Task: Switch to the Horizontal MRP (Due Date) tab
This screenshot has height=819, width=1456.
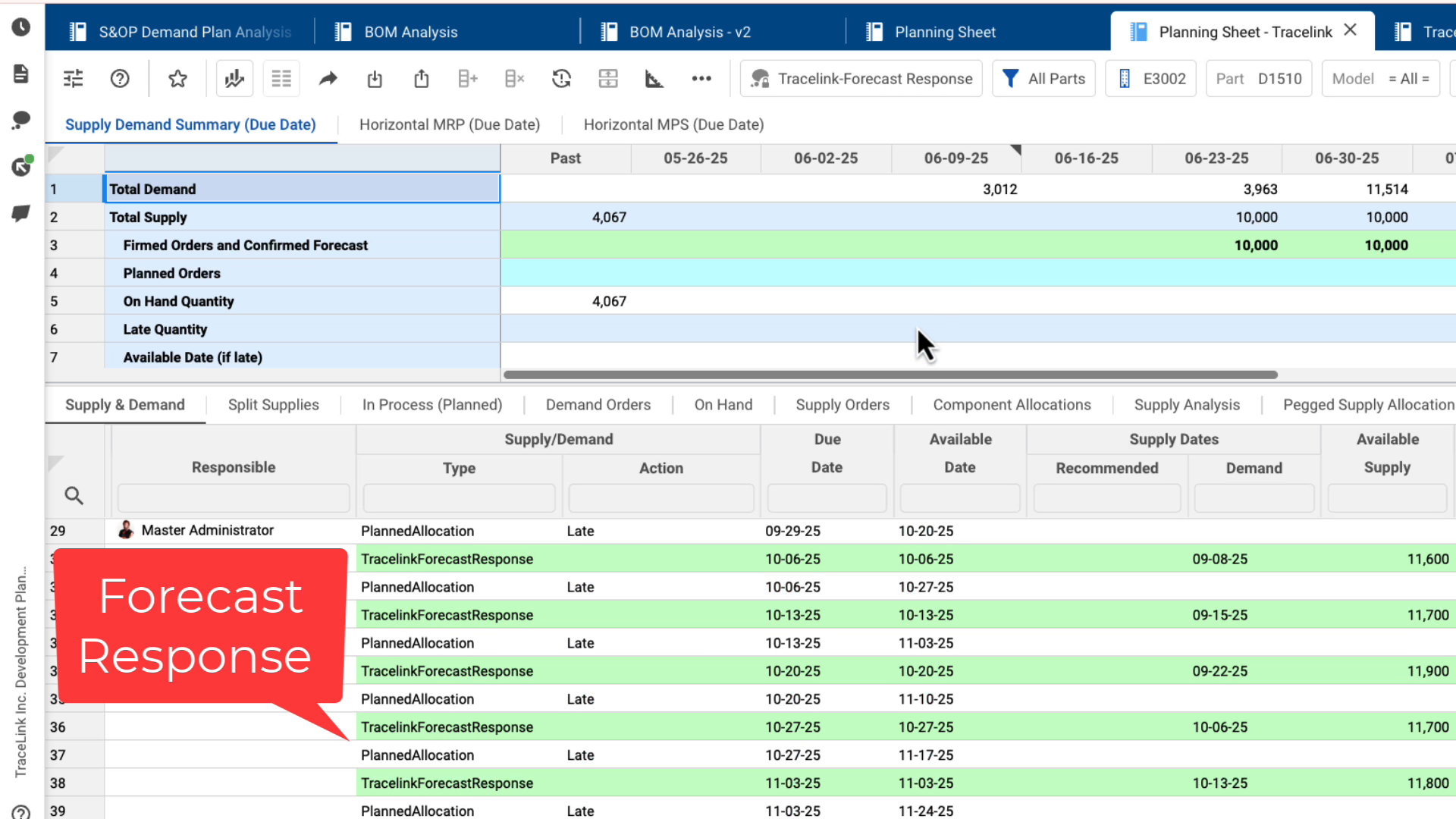Action: pyautogui.click(x=450, y=124)
